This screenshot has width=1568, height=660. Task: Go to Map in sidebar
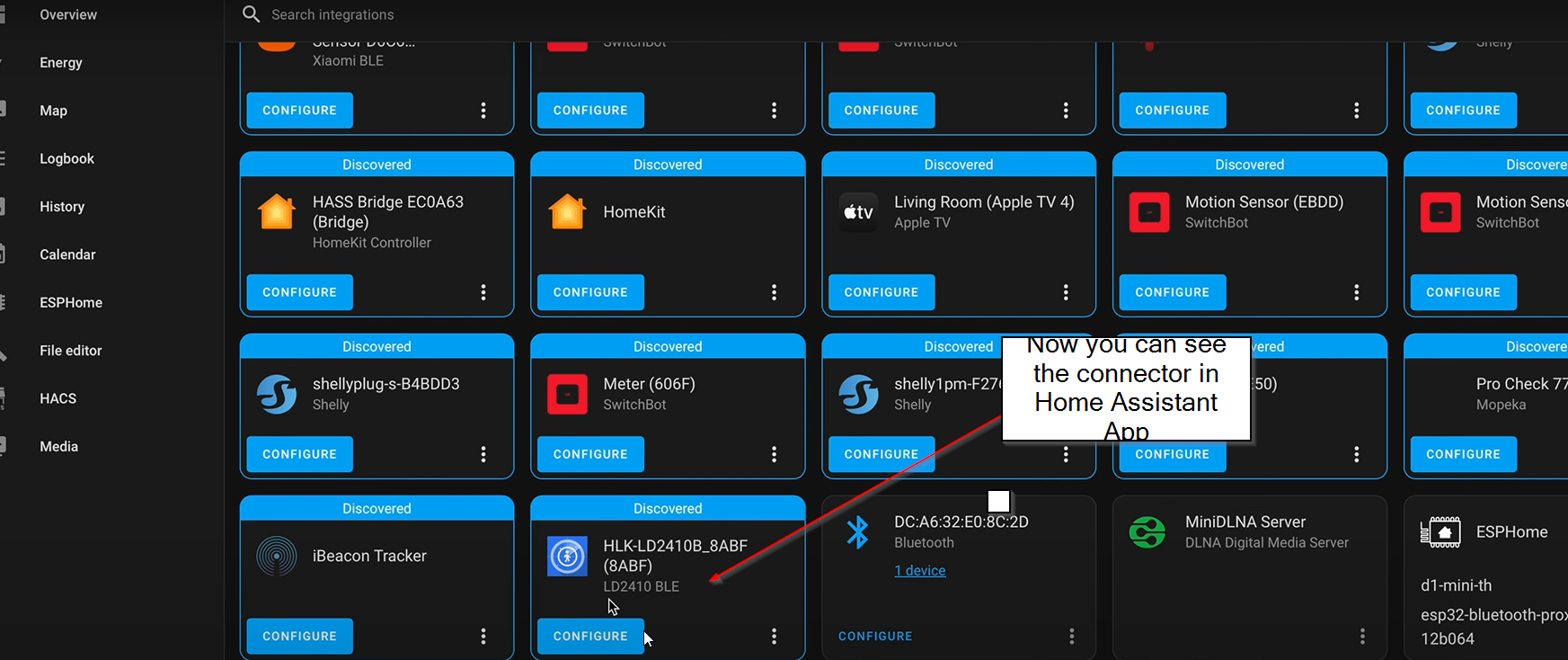(54, 111)
